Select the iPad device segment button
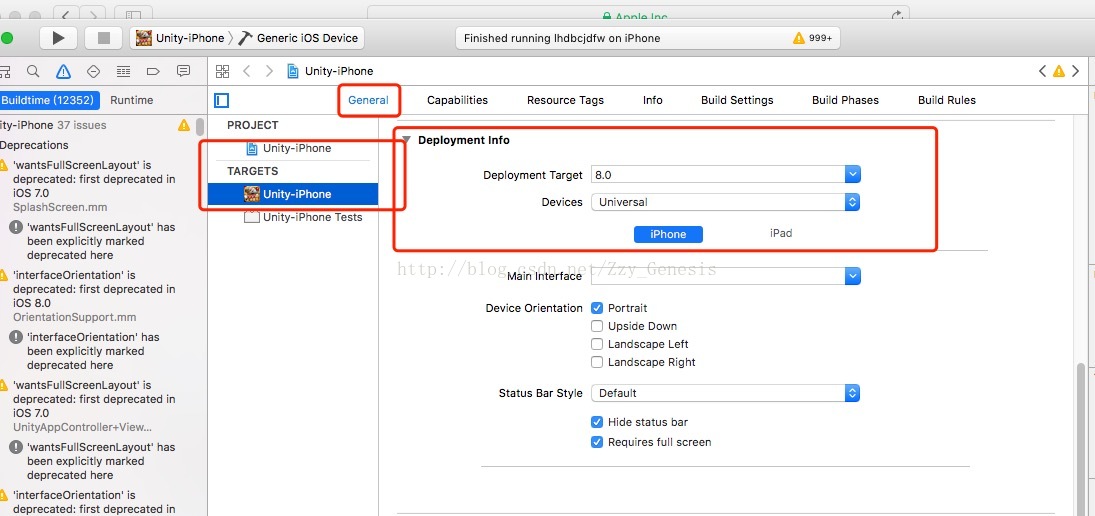Viewport: 1095px width, 516px height. click(781, 233)
